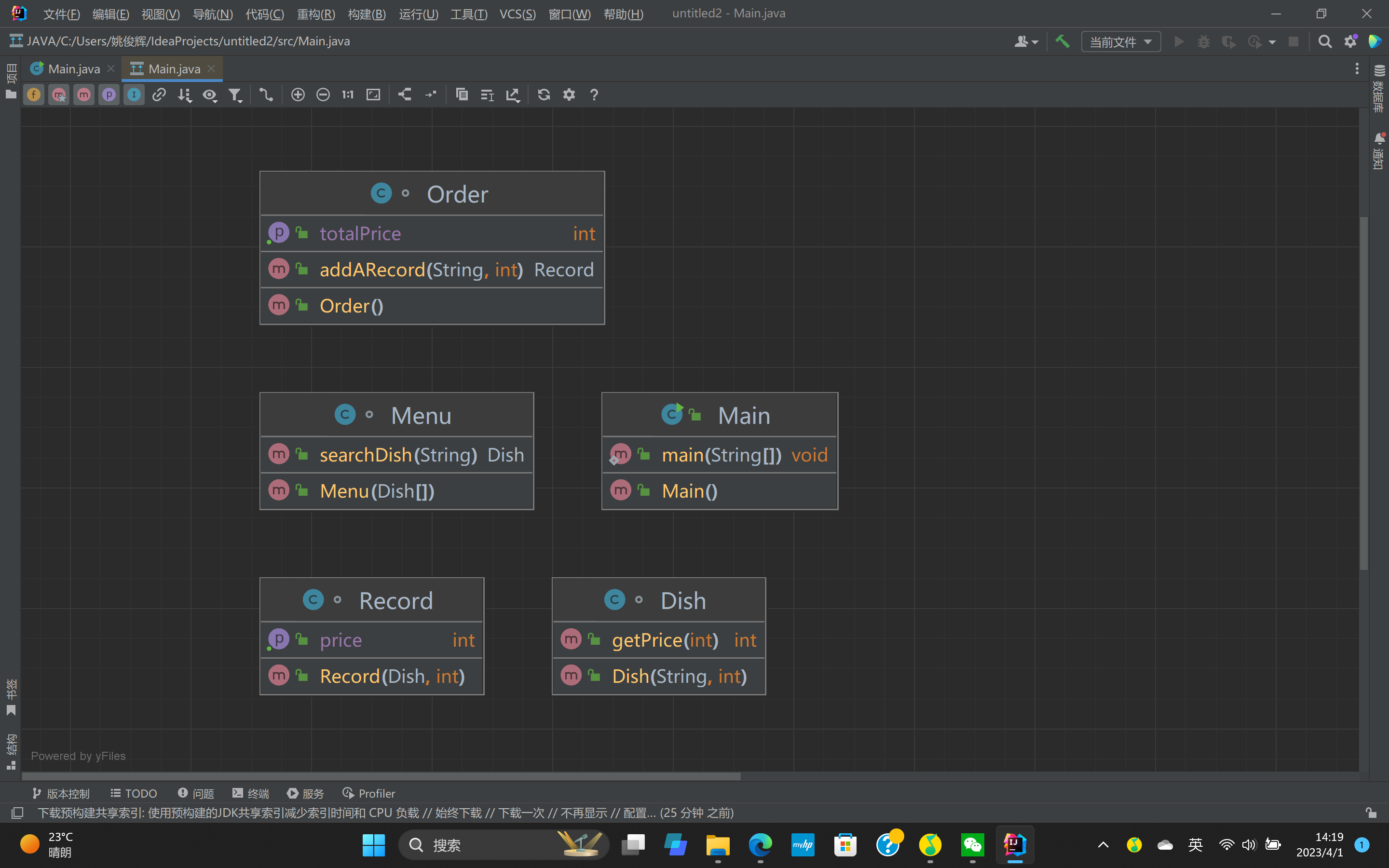Open the 终端 tool window button
The width and height of the screenshot is (1389, 868).
(251, 793)
